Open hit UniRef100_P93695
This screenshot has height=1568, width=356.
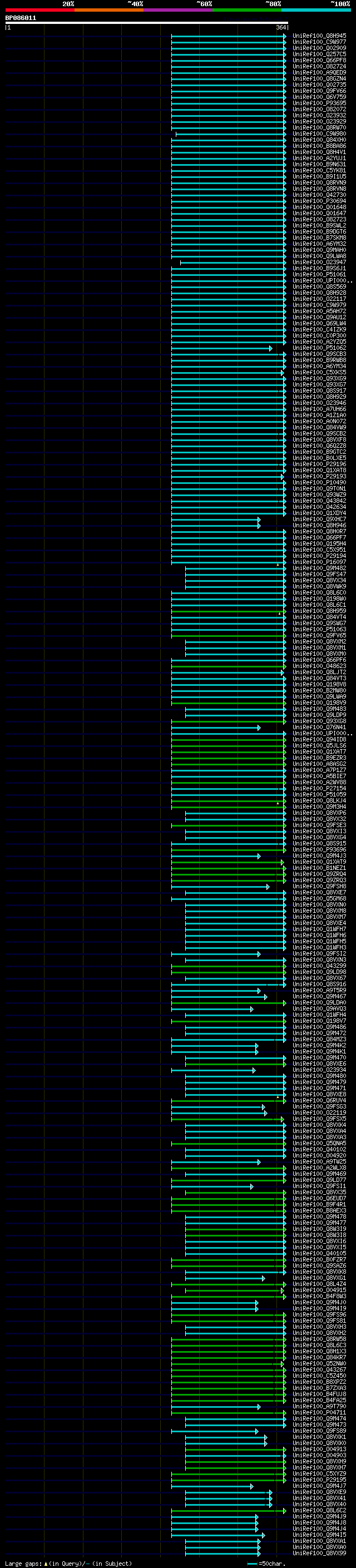pyautogui.click(x=319, y=103)
